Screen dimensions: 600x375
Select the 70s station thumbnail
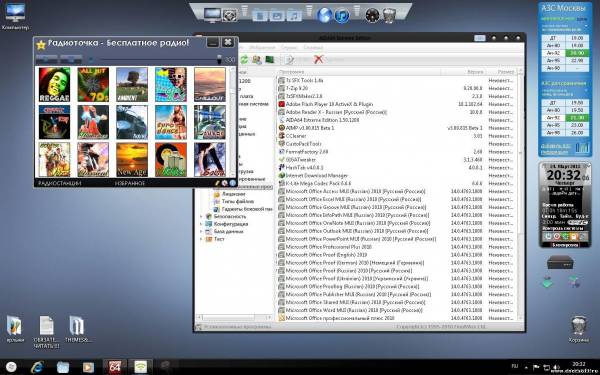click(93, 85)
